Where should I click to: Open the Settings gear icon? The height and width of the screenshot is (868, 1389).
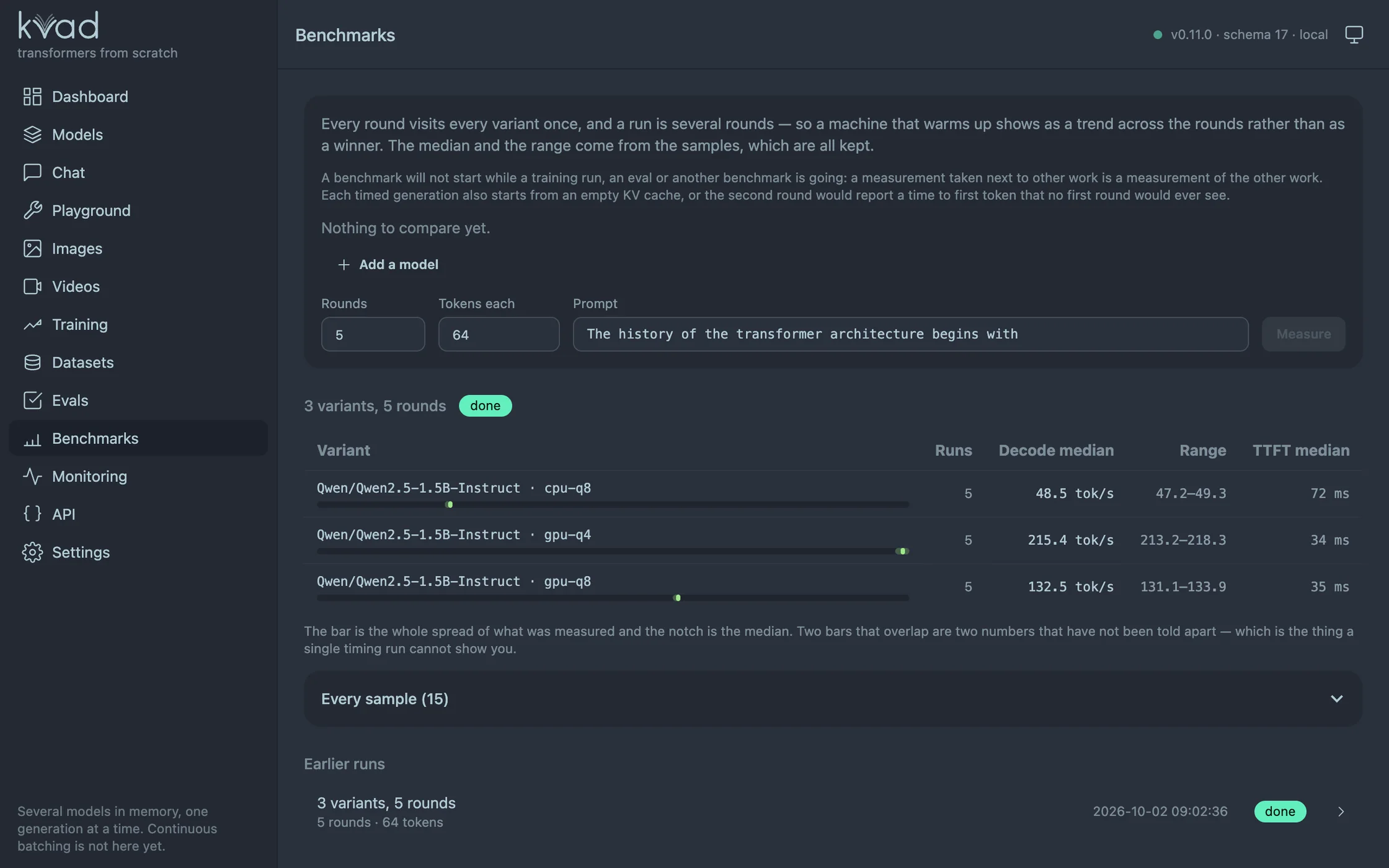(x=32, y=552)
